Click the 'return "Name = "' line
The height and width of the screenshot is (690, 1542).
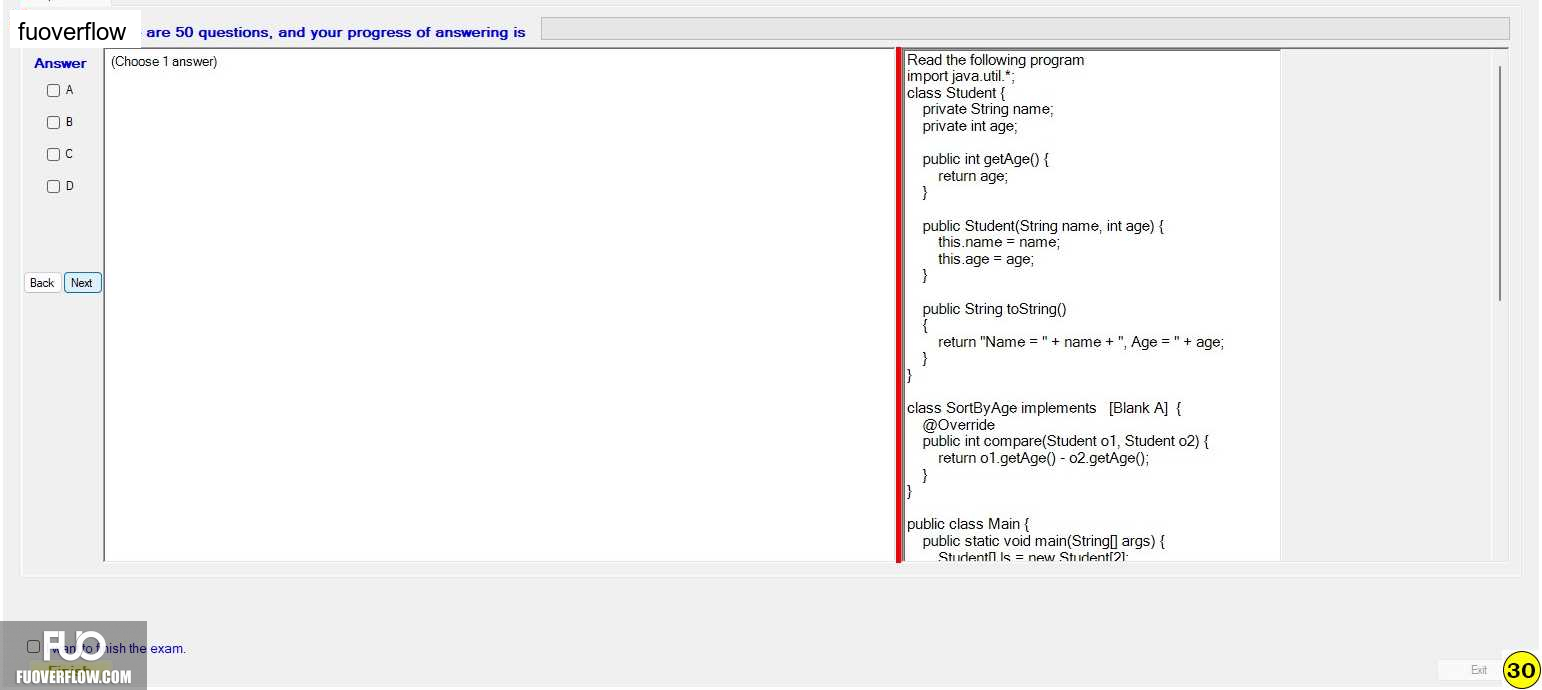(1081, 342)
